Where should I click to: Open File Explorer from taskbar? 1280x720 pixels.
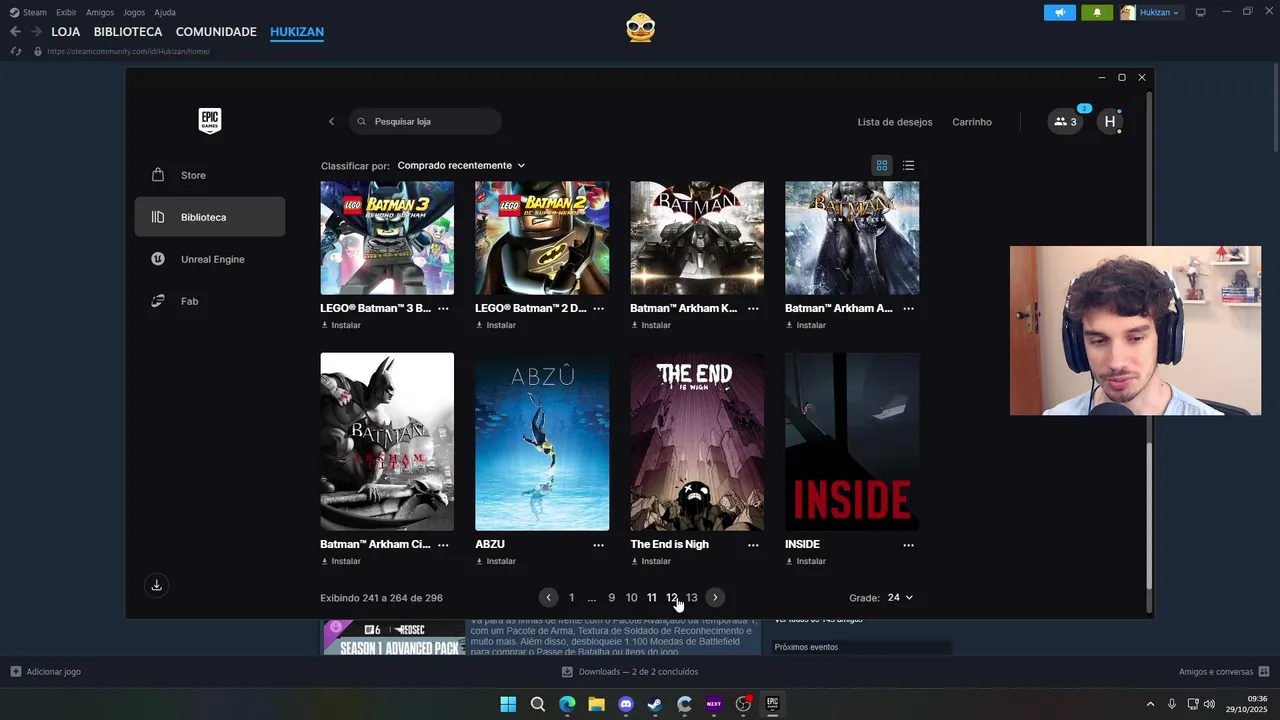click(x=596, y=704)
